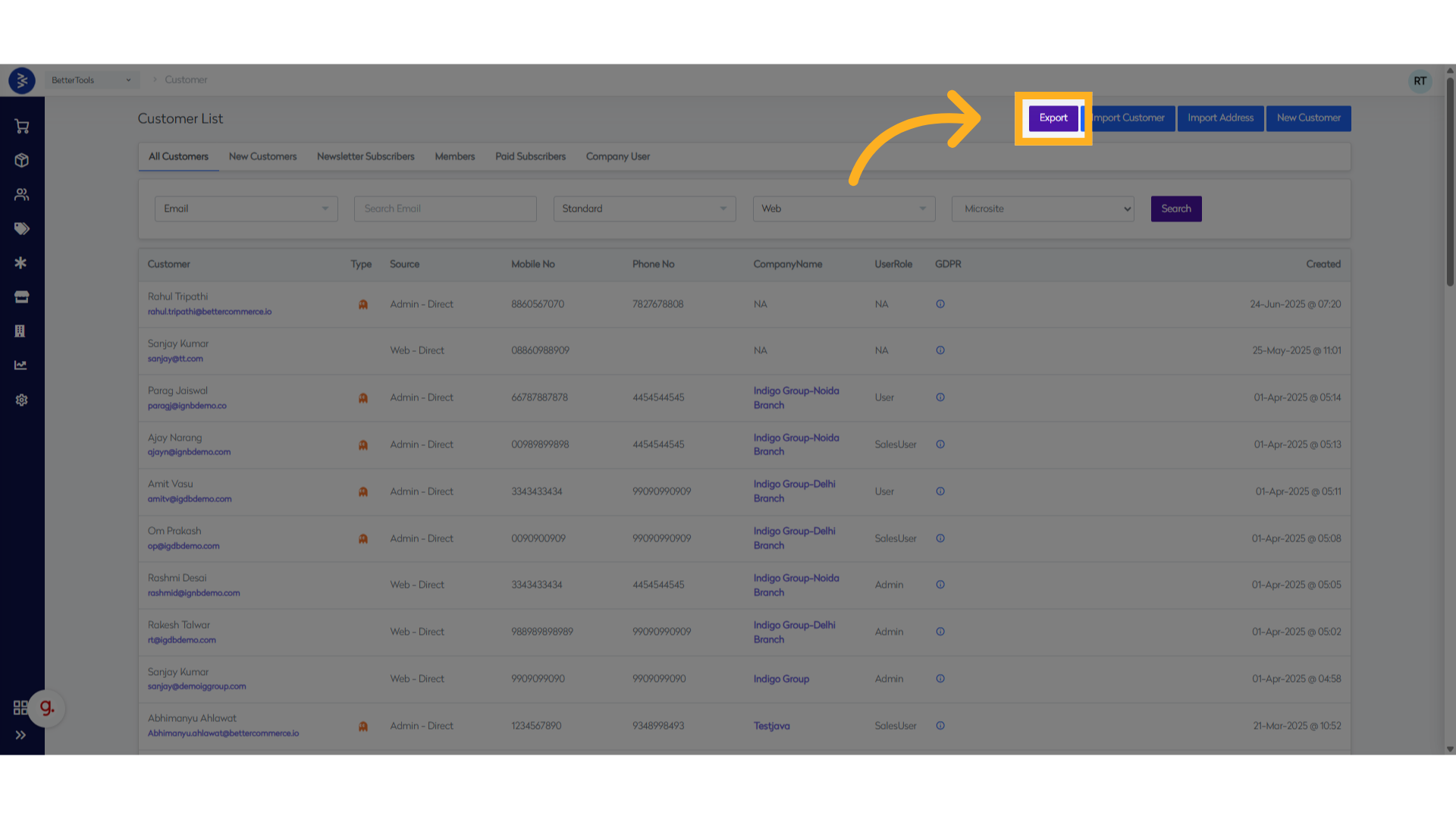Open the price tags icon in sidebar
The image size is (1456, 819).
(x=21, y=229)
